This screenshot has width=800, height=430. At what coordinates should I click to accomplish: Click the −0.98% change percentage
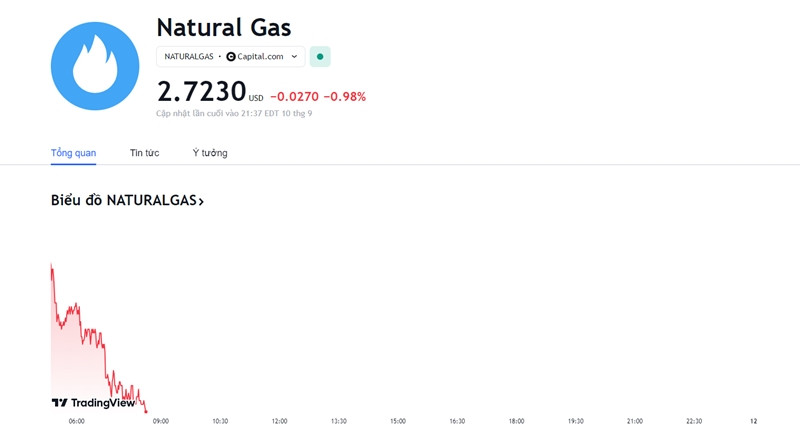click(345, 96)
